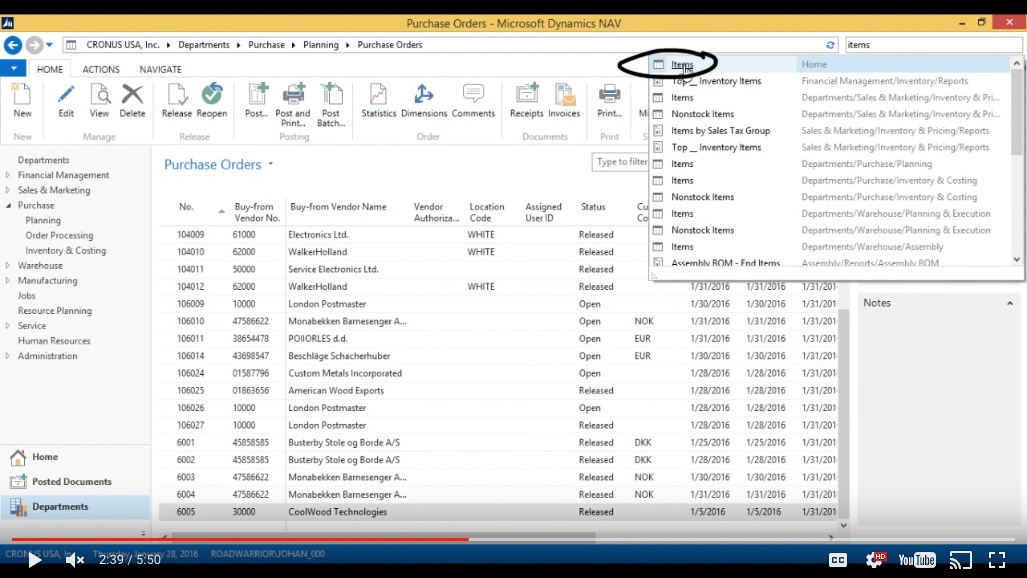Select Human Resources in the tree
Viewport: 1027px width, 578px height.
pyautogui.click(x=54, y=341)
